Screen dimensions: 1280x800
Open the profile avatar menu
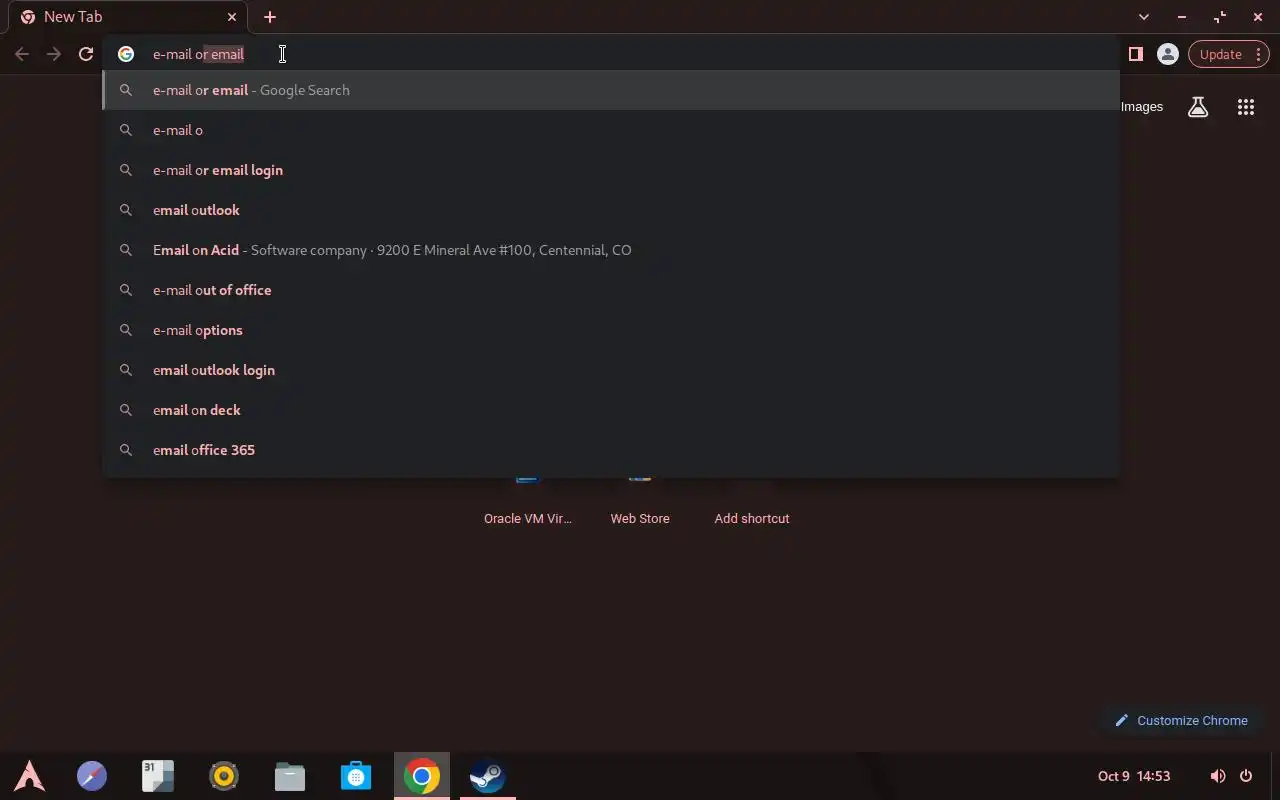click(x=1167, y=54)
